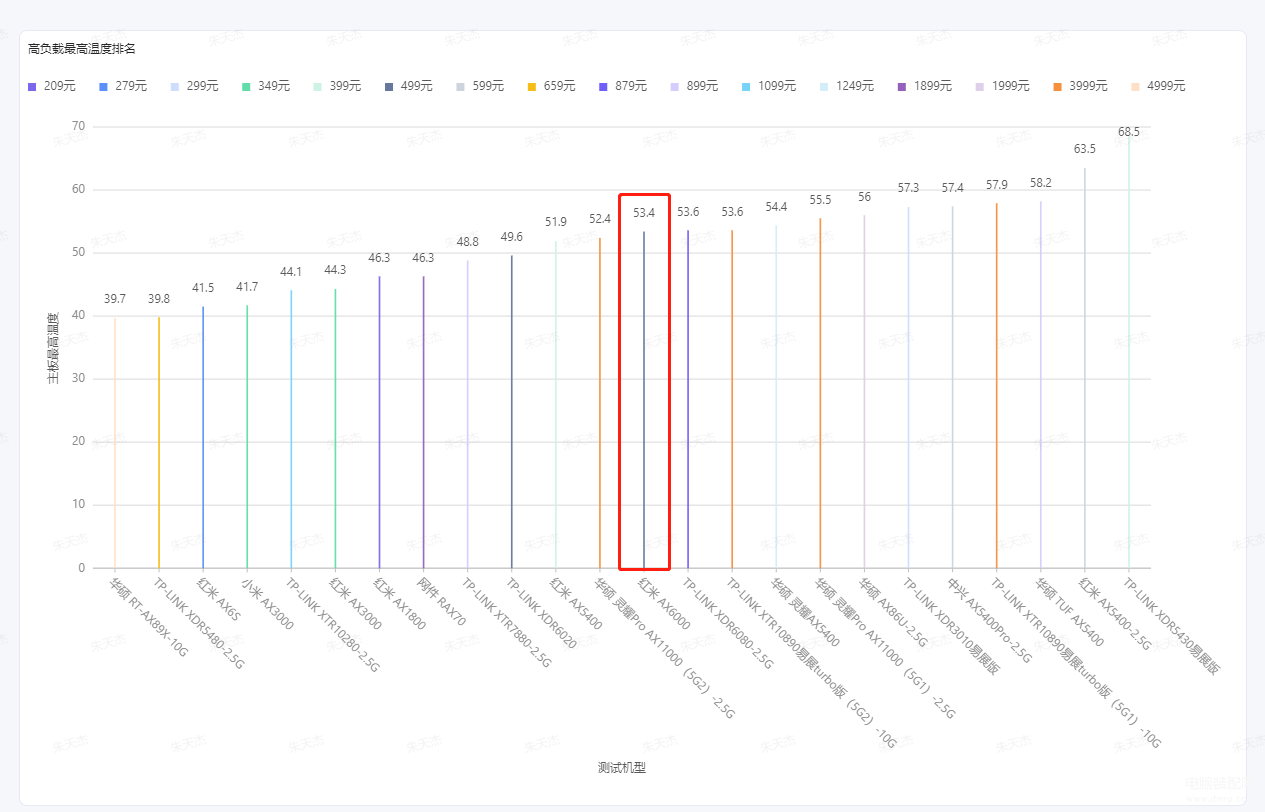Click the orange 3999元 legend swatch

pyautogui.click(x=1058, y=86)
